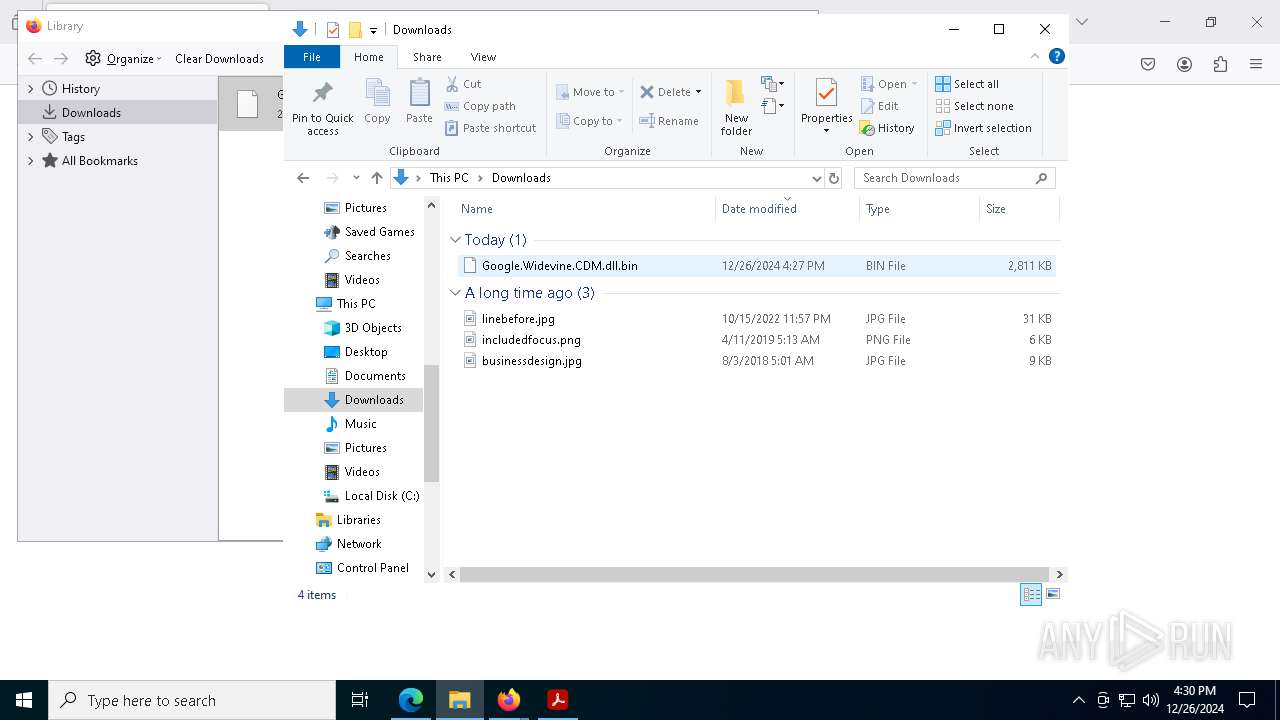1280x720 pixels.
Task: Expand History in the Library sidebar
Action: (x=30, y=89)
